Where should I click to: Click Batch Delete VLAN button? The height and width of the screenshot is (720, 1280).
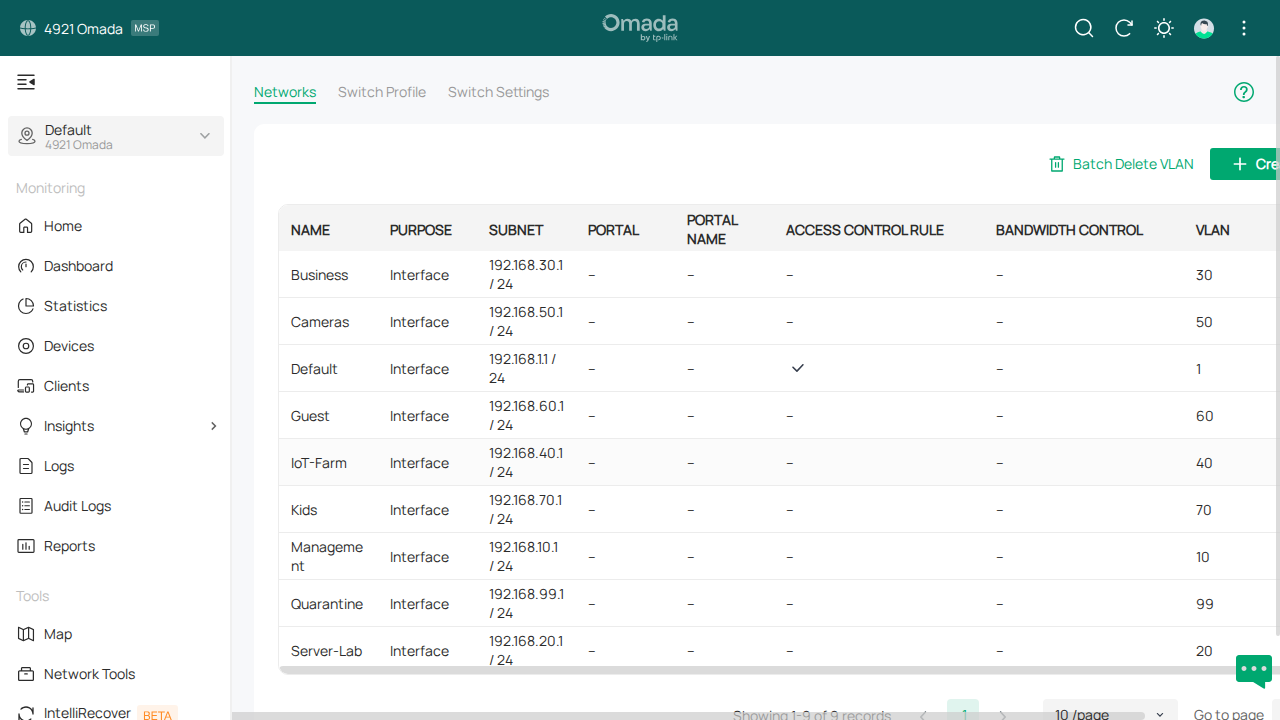pyautogui.click(x=1121, y=164)
